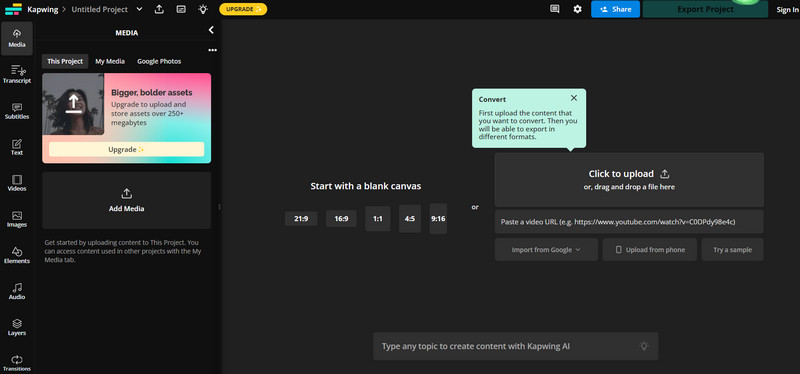
Task: Click the subtitles icon in top toolbar
Action: coord(181,9)
